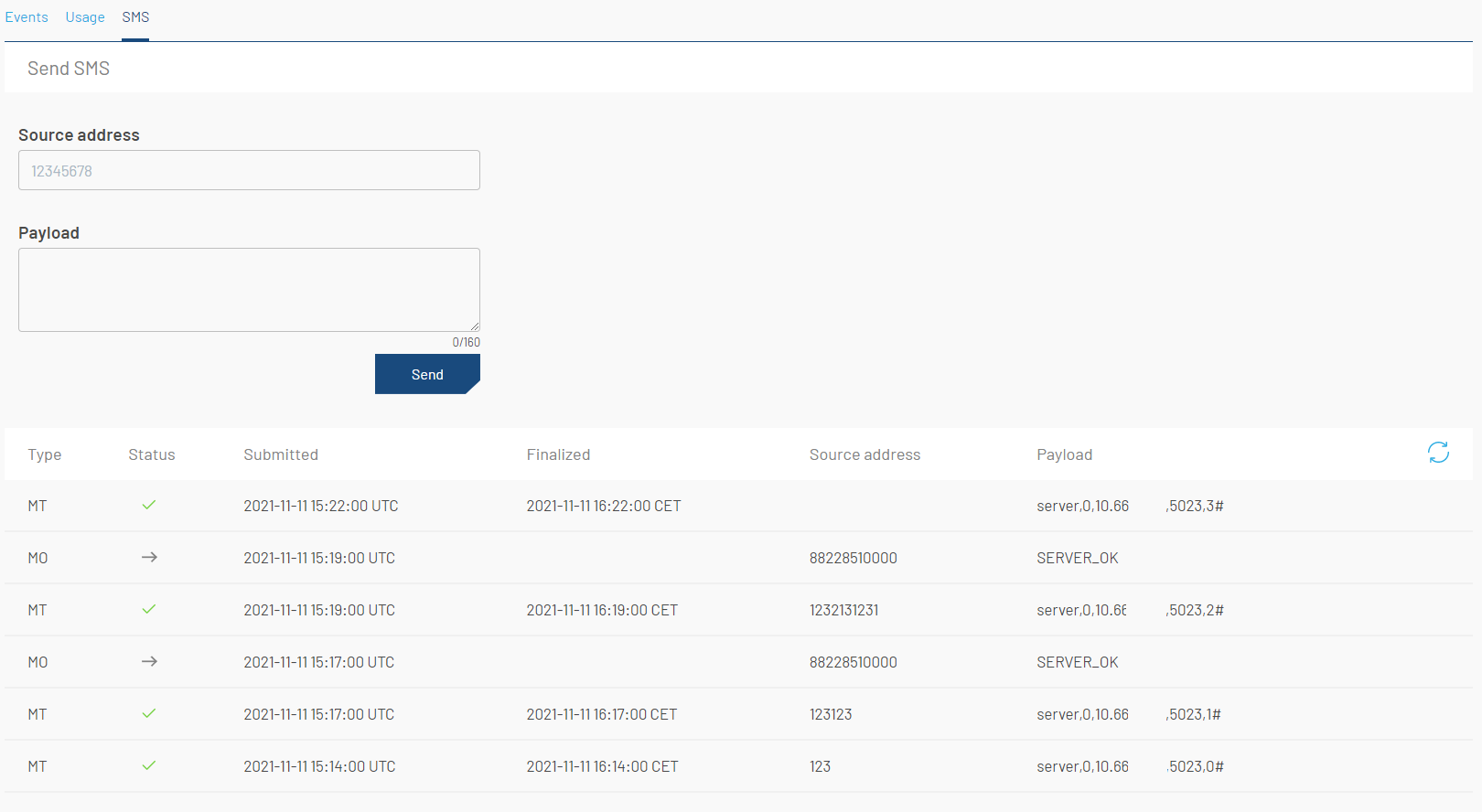Click the checkmark status icon for the 123123 row
This screenshot has height=812, width=1482.
[x=149, y=713]
